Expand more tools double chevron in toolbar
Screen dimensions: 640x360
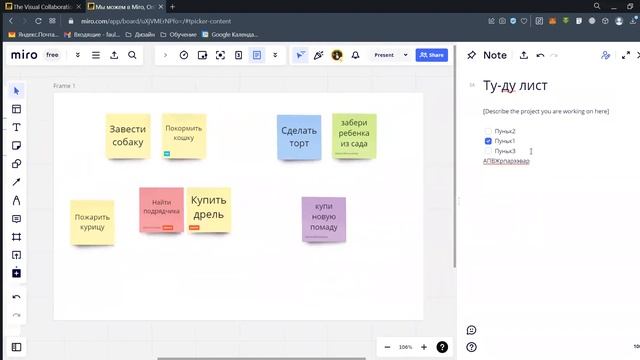275,55
